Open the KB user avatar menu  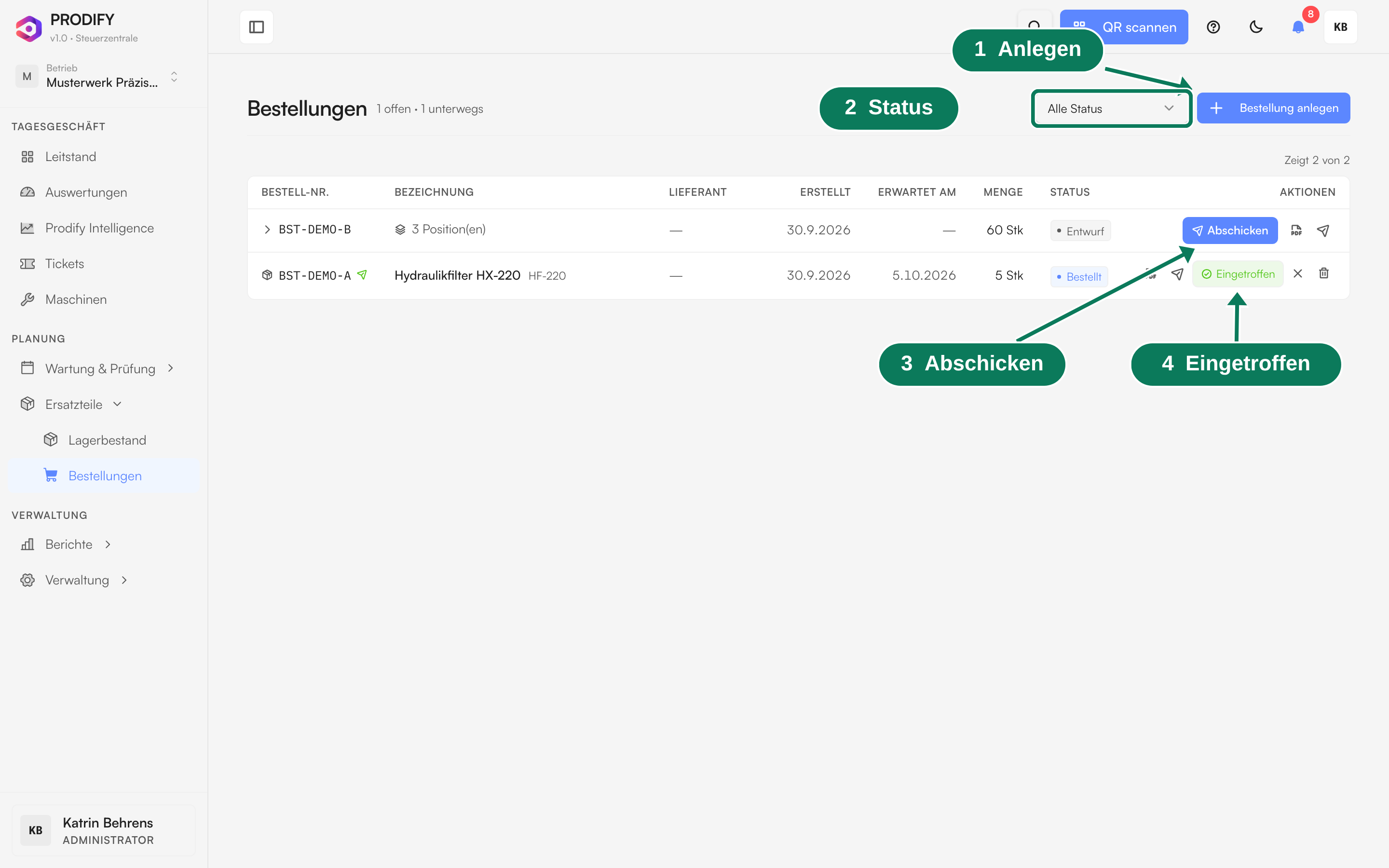coord(1340,27)
